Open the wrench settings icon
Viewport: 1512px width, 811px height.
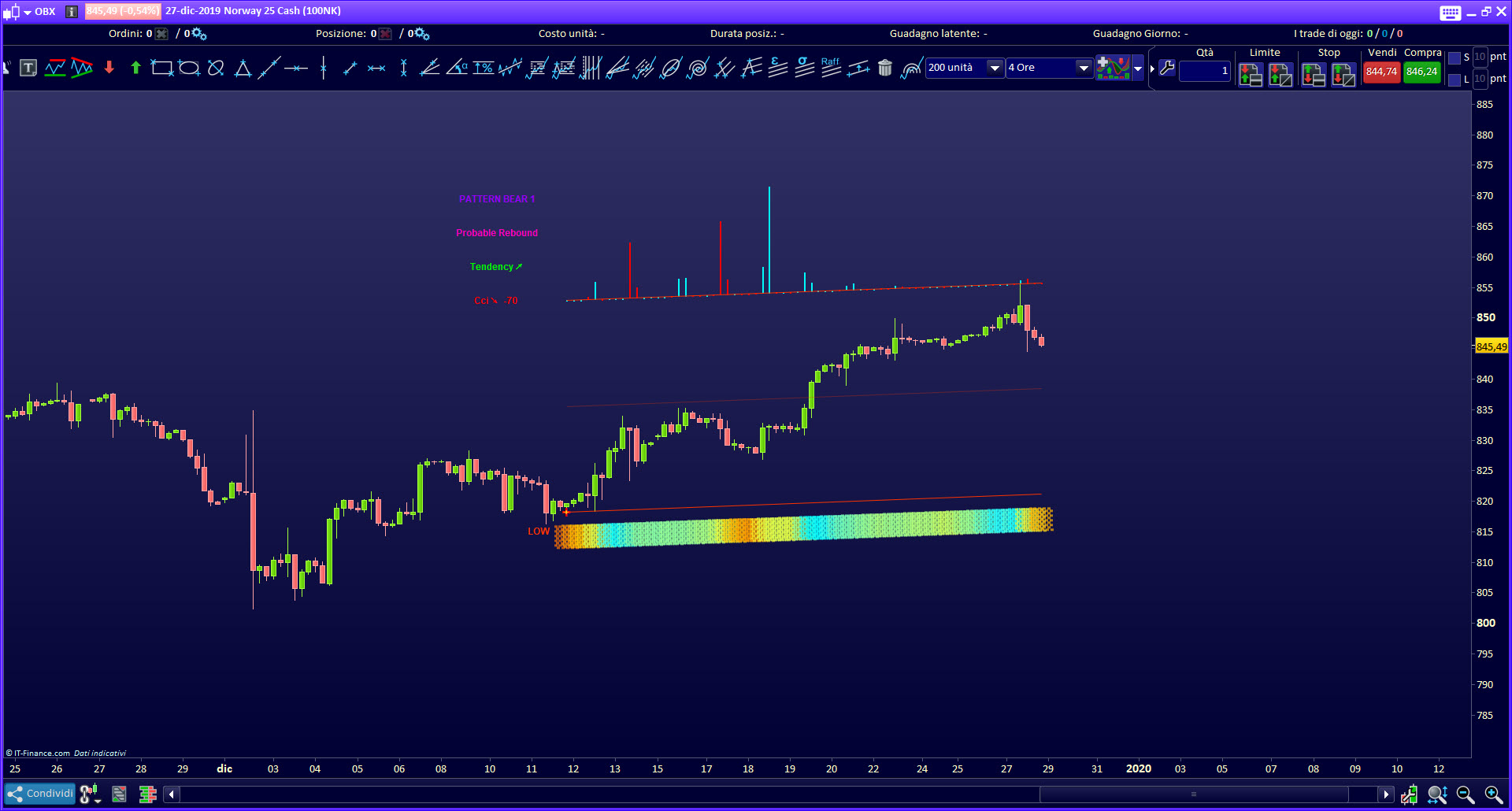point(1167,69)
